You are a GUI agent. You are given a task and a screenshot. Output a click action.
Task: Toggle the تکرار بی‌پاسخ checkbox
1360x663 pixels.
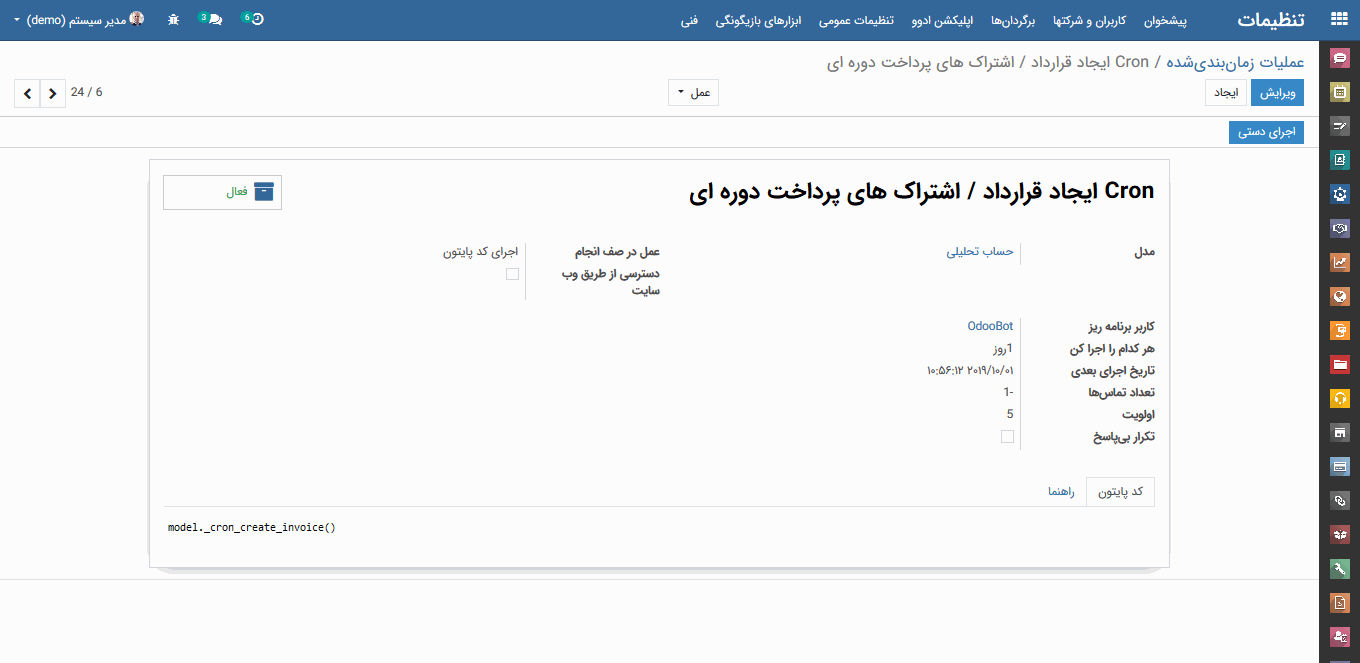(x=1007, y=437)
